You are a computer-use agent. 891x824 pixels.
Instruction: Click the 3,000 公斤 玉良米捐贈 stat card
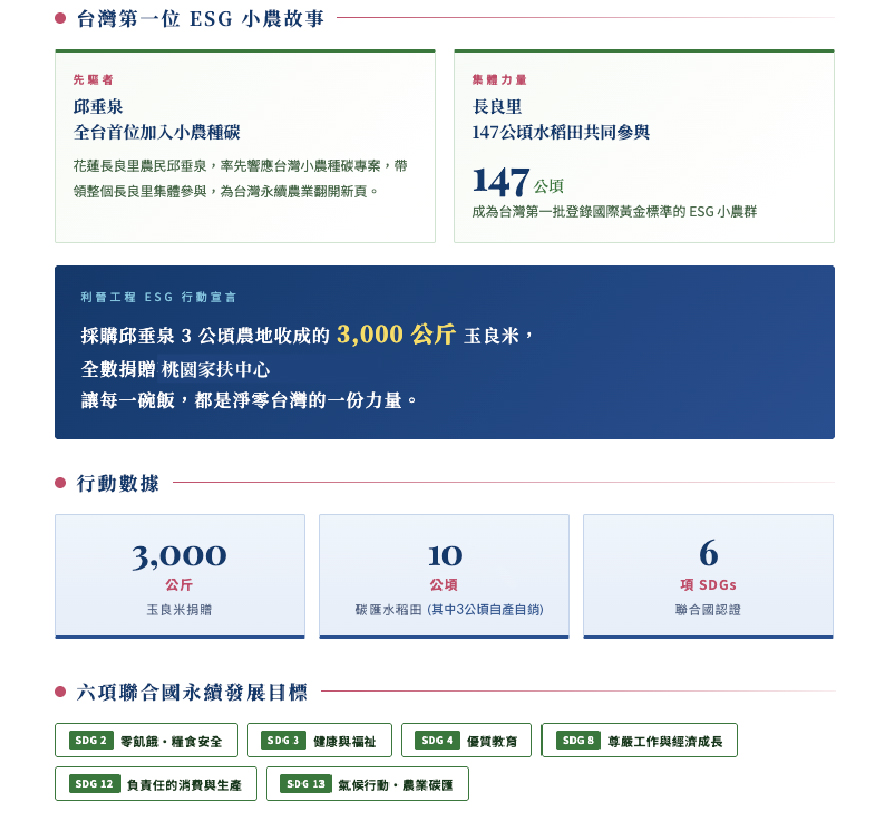[x=180, y=576]
